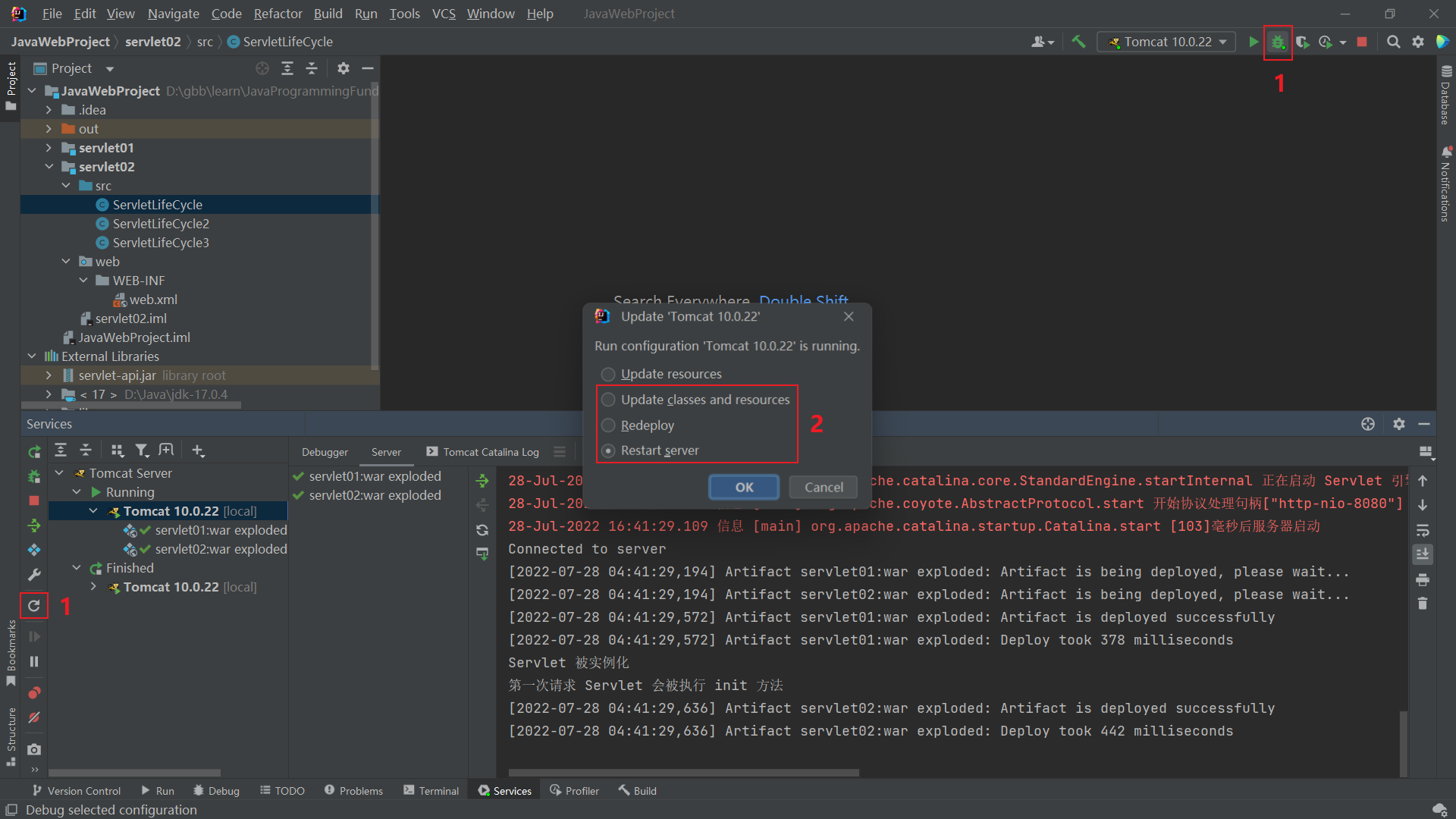Expand the Tomcat 10.0.22 node under Finished
This screenshot has width=1456, height=819.
coord(93,587)
